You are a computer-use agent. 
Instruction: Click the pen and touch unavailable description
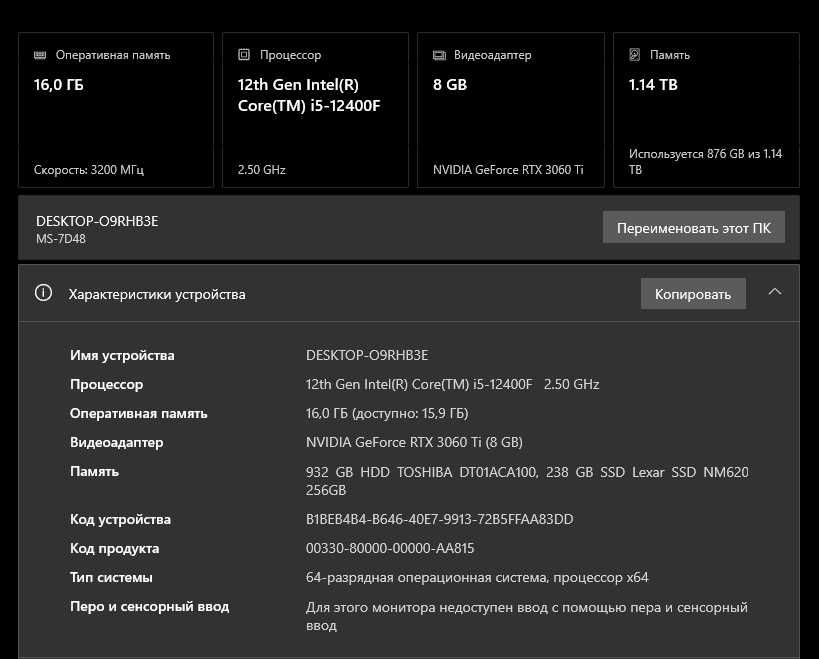pyautogui.click(x=526, y=616)
